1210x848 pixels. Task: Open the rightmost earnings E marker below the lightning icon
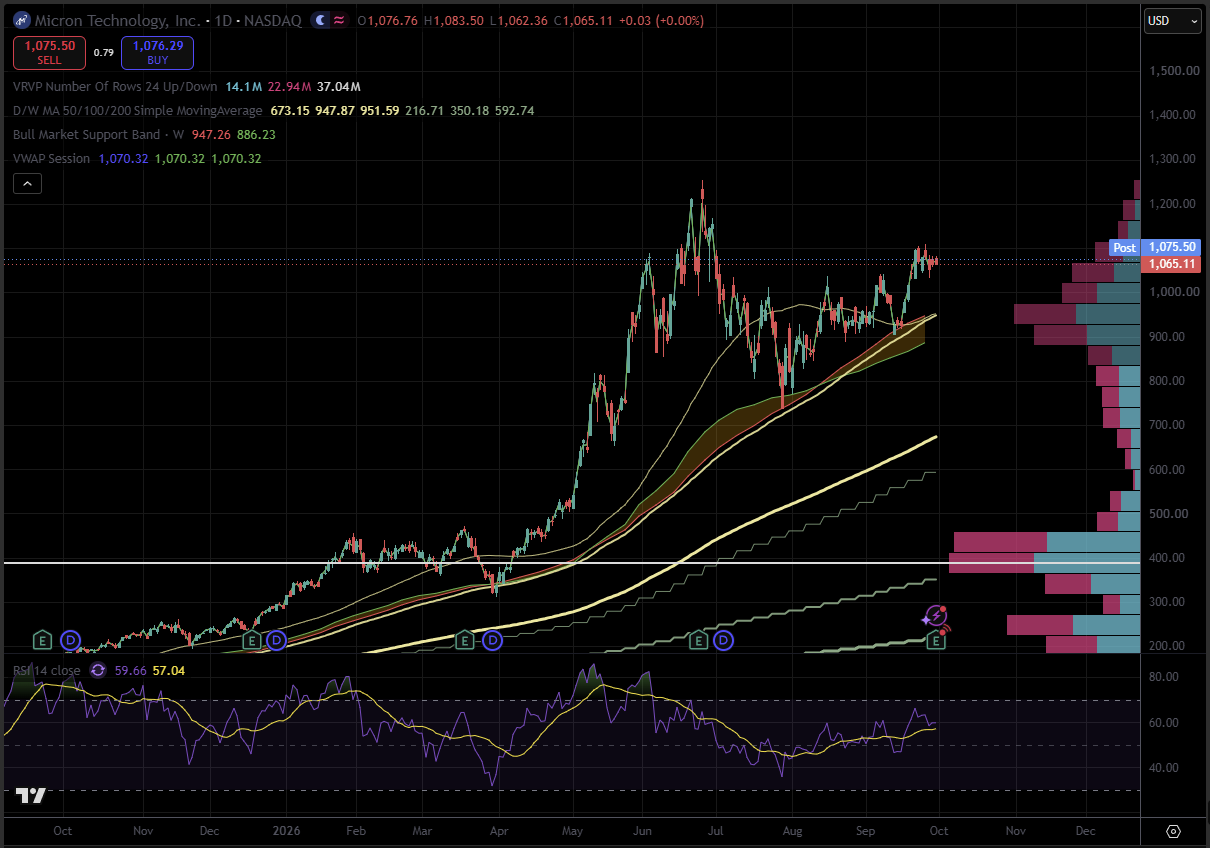(x=937, y=639)
